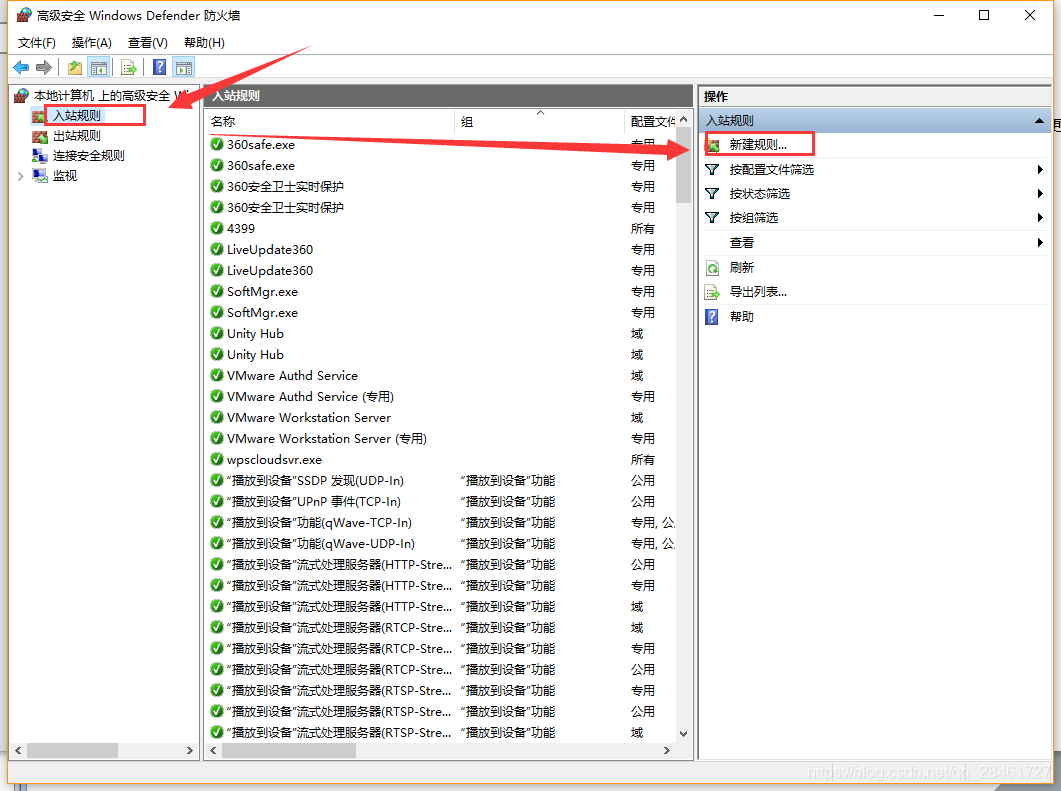Click the rule list horizontal scrollbar thumb
Screen dimensions: 1061x791
(x=289, y=750)
